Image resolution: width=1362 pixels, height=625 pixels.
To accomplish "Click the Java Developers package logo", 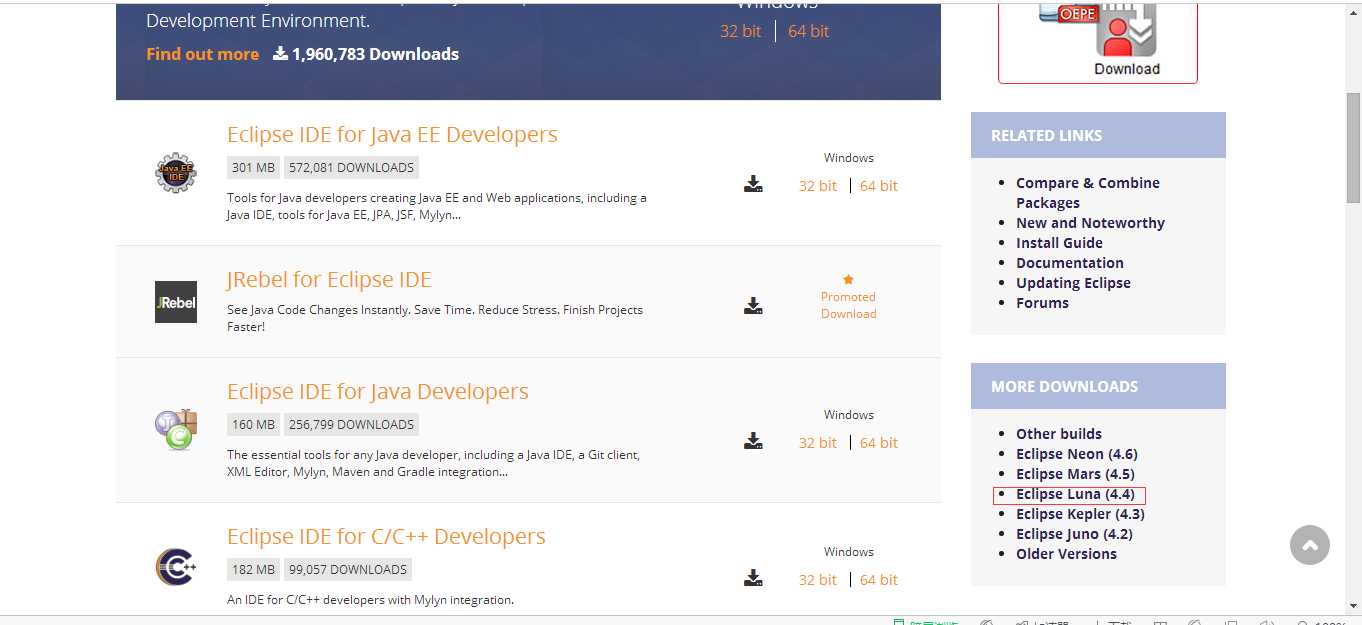I will point(176,430).
